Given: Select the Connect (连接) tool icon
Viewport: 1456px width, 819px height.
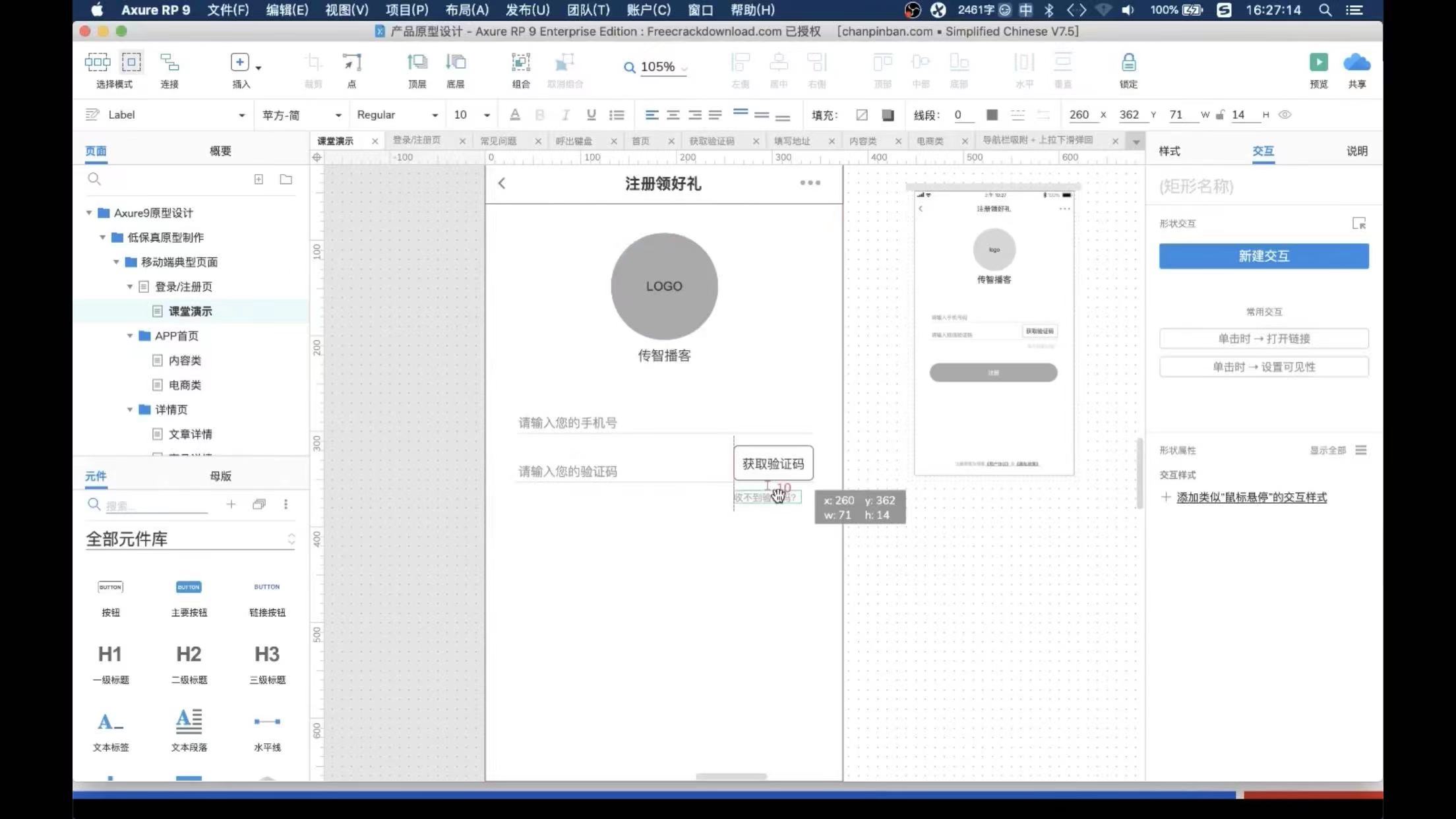Looking at the screenshot, I should 169,63.
